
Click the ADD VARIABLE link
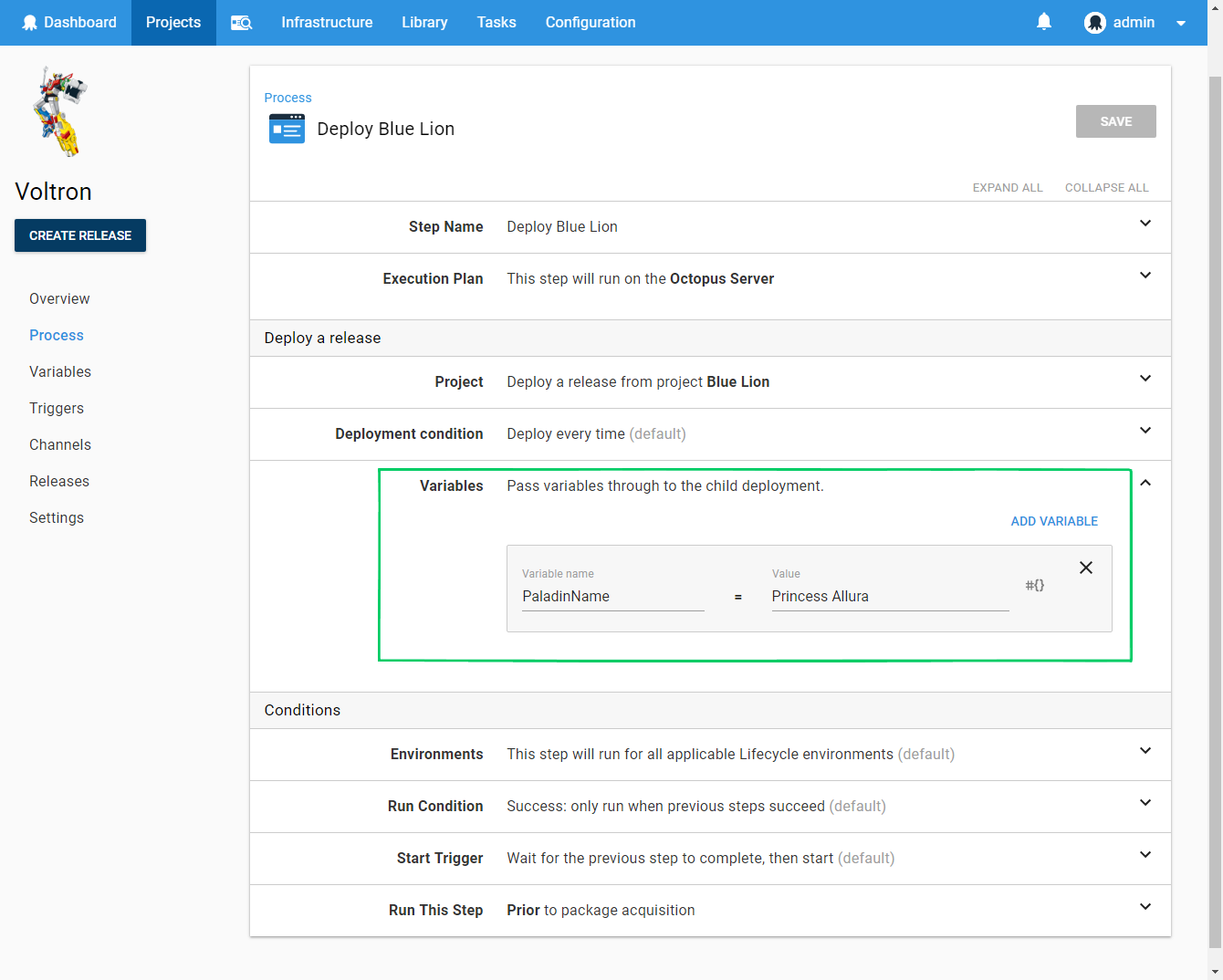(1054, 521)
